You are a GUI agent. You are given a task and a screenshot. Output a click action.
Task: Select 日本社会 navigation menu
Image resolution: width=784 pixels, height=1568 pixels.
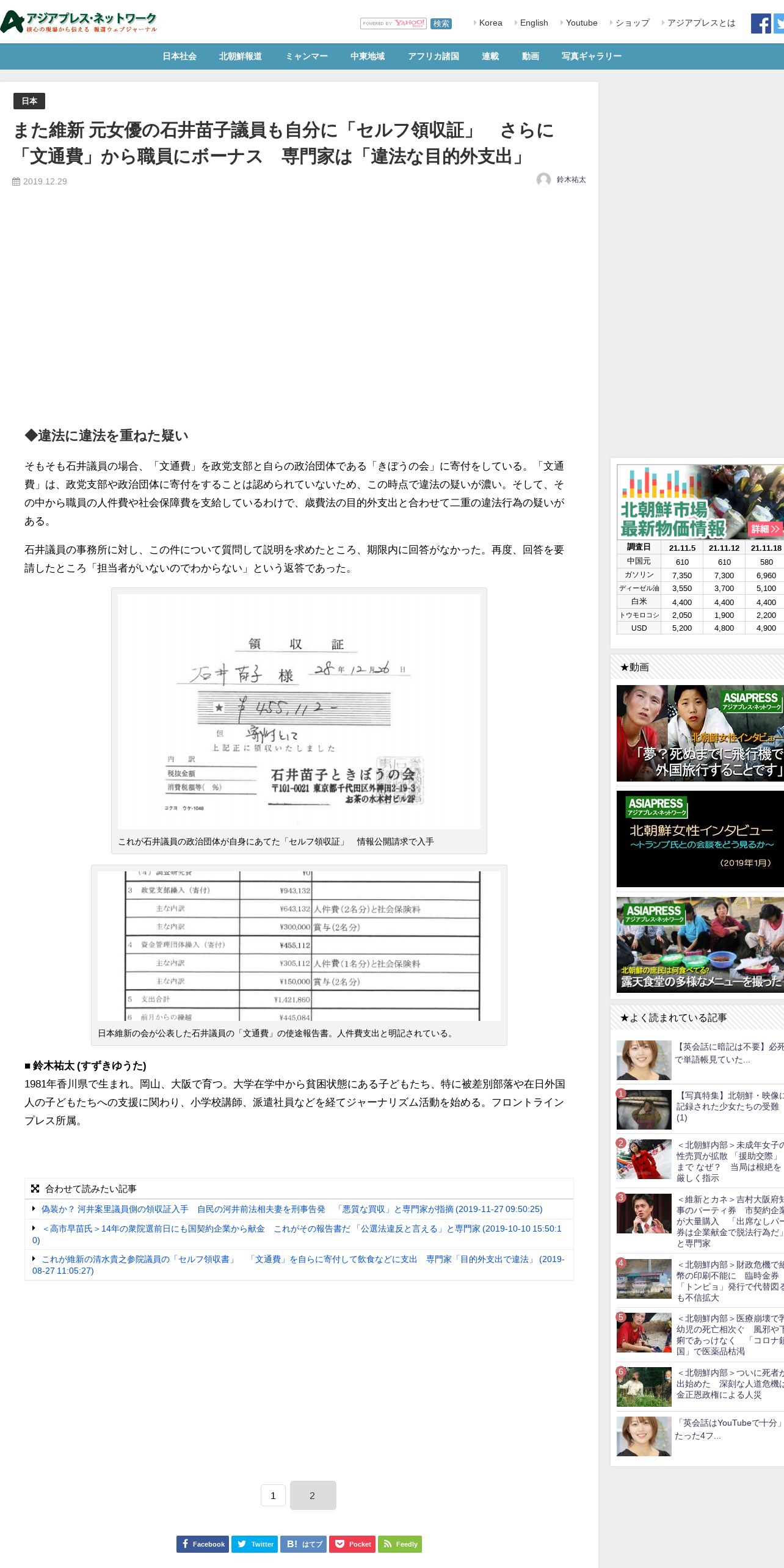180,56
